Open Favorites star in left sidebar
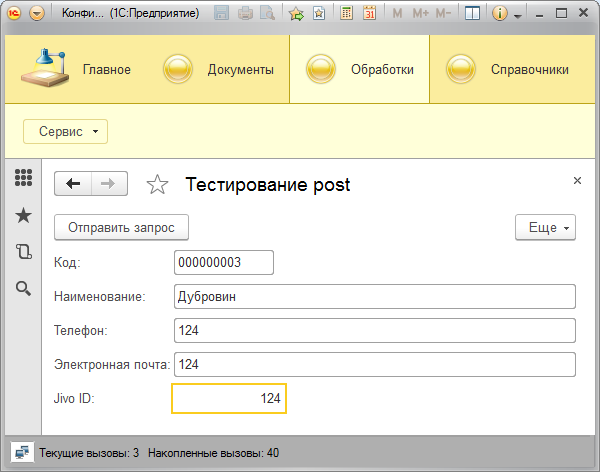This screenshot has width=600, height=472. (23, 216)
